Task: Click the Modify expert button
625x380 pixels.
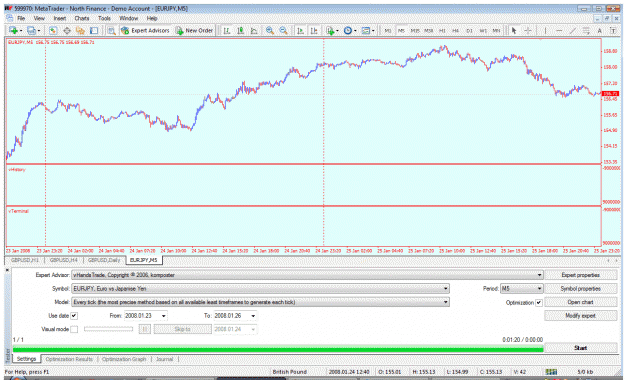Action: 581,316
